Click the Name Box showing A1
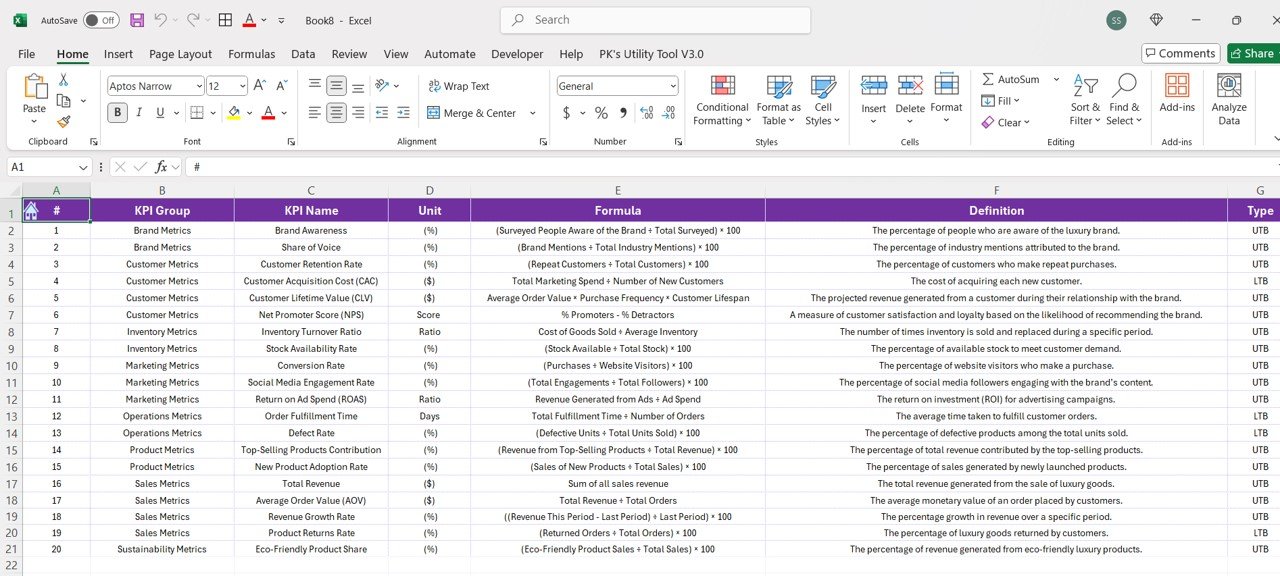 point(49,167)
